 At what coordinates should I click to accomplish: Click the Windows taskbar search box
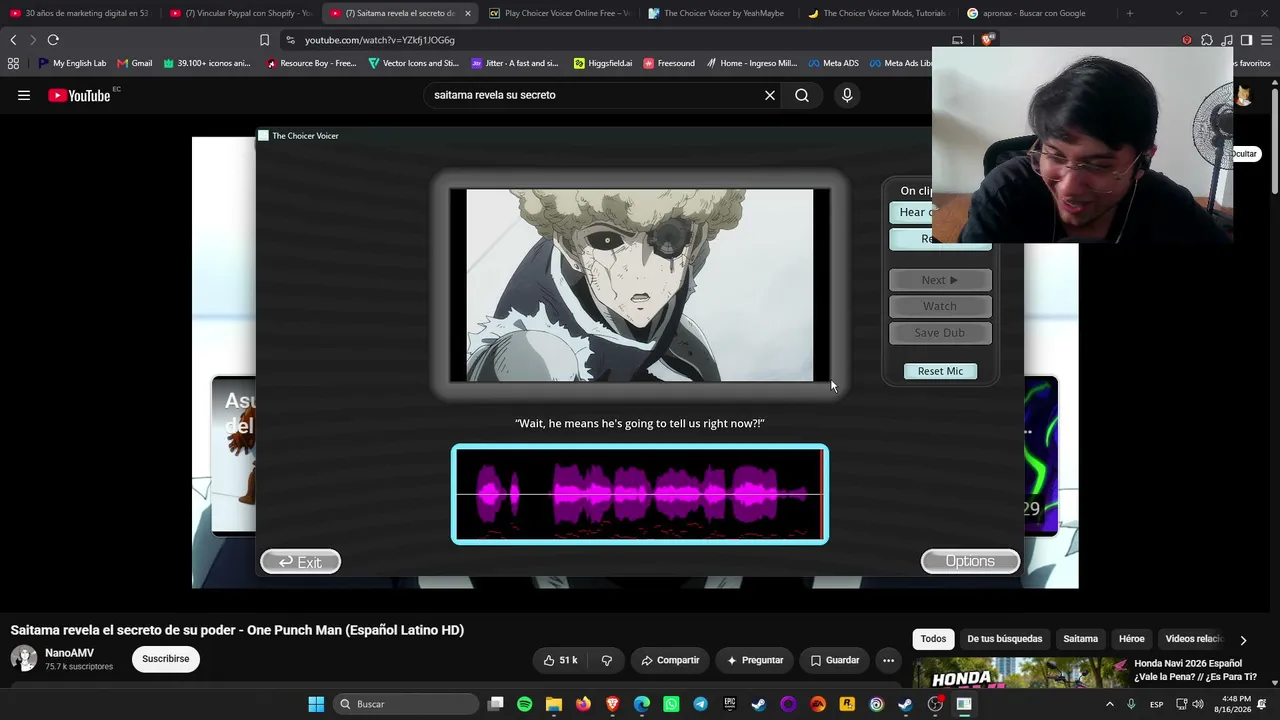(405, 704)
